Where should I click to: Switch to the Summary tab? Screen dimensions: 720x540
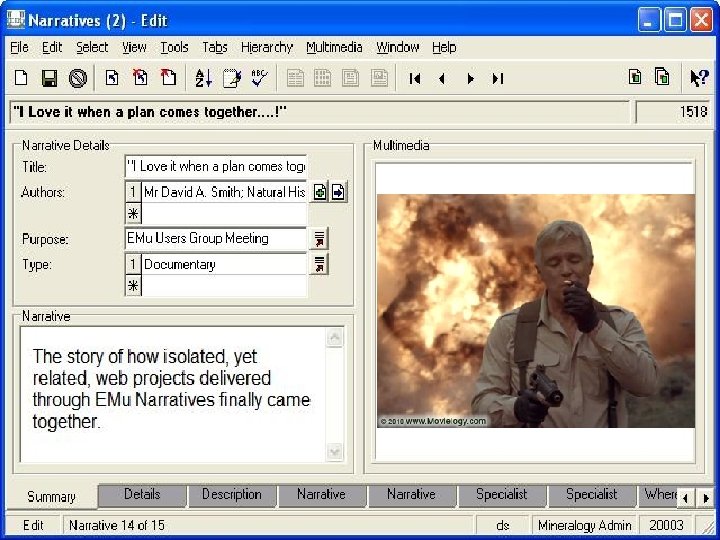point(51,496)
